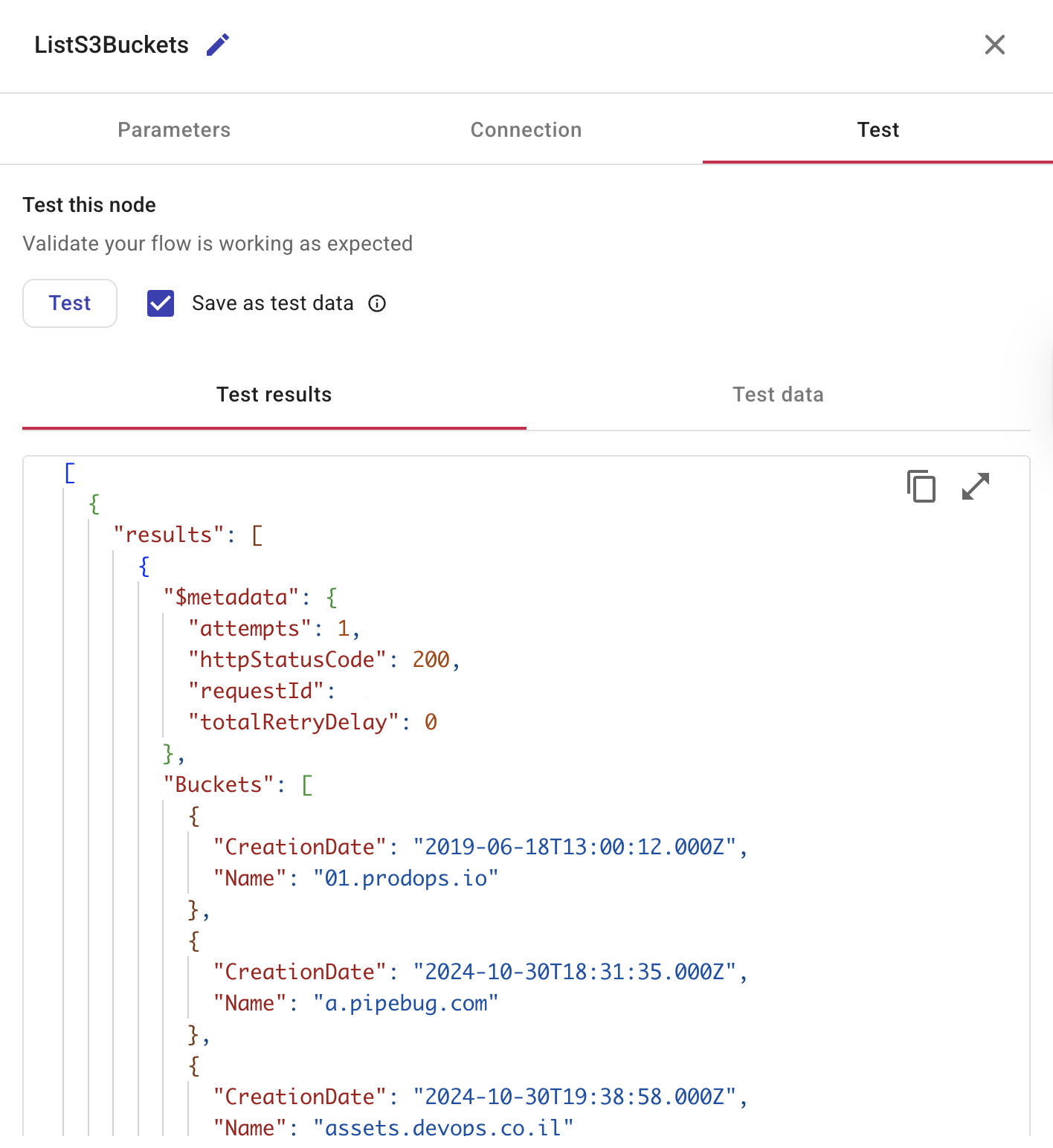The width and height of the screenshot is (1053, 1148).
Task: Click the bucket name 01.prodops.io
Action: [406, 878]
